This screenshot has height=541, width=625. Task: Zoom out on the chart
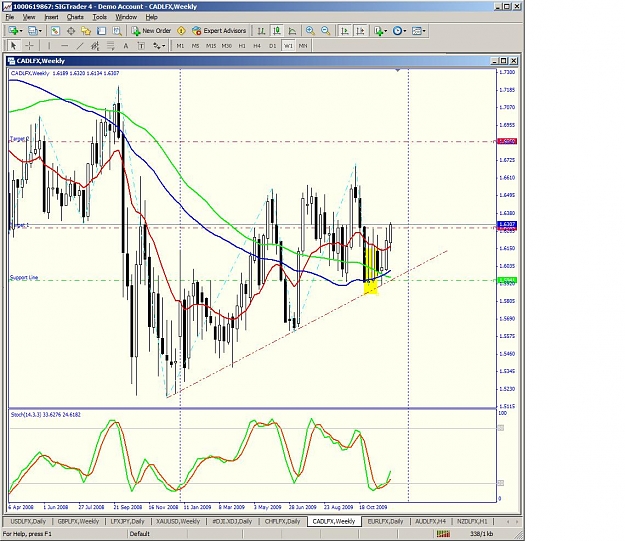point(325,31)
